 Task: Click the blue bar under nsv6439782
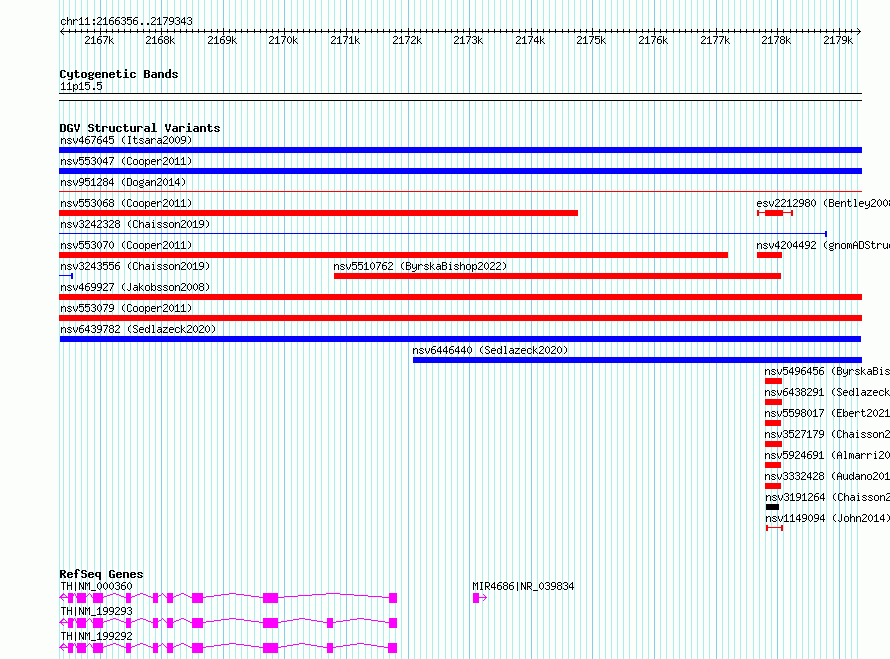460,339
